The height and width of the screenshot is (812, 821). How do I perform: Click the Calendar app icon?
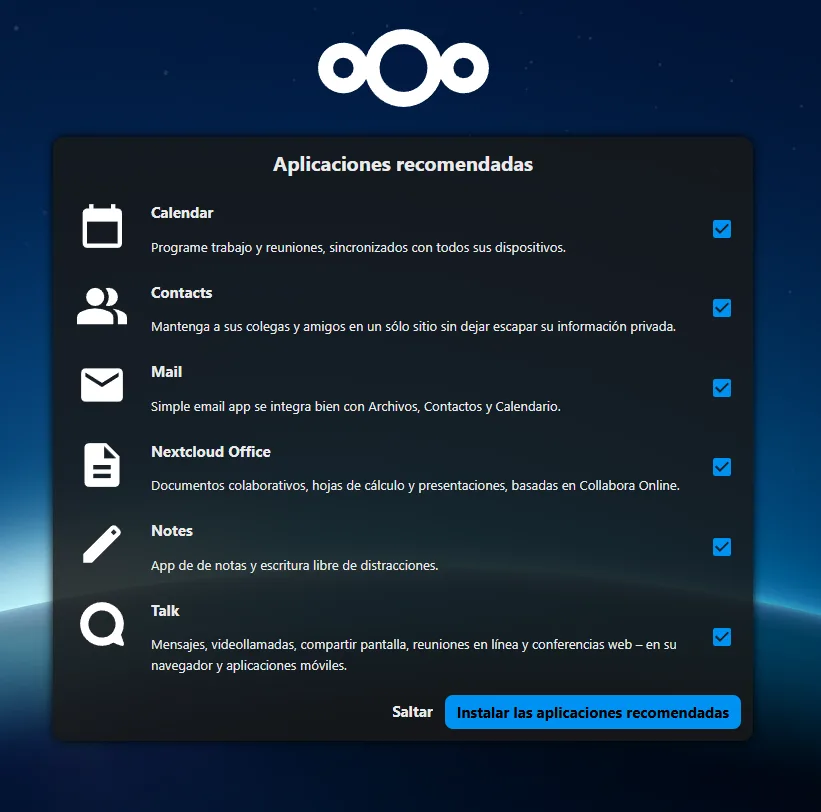[102, 226]
